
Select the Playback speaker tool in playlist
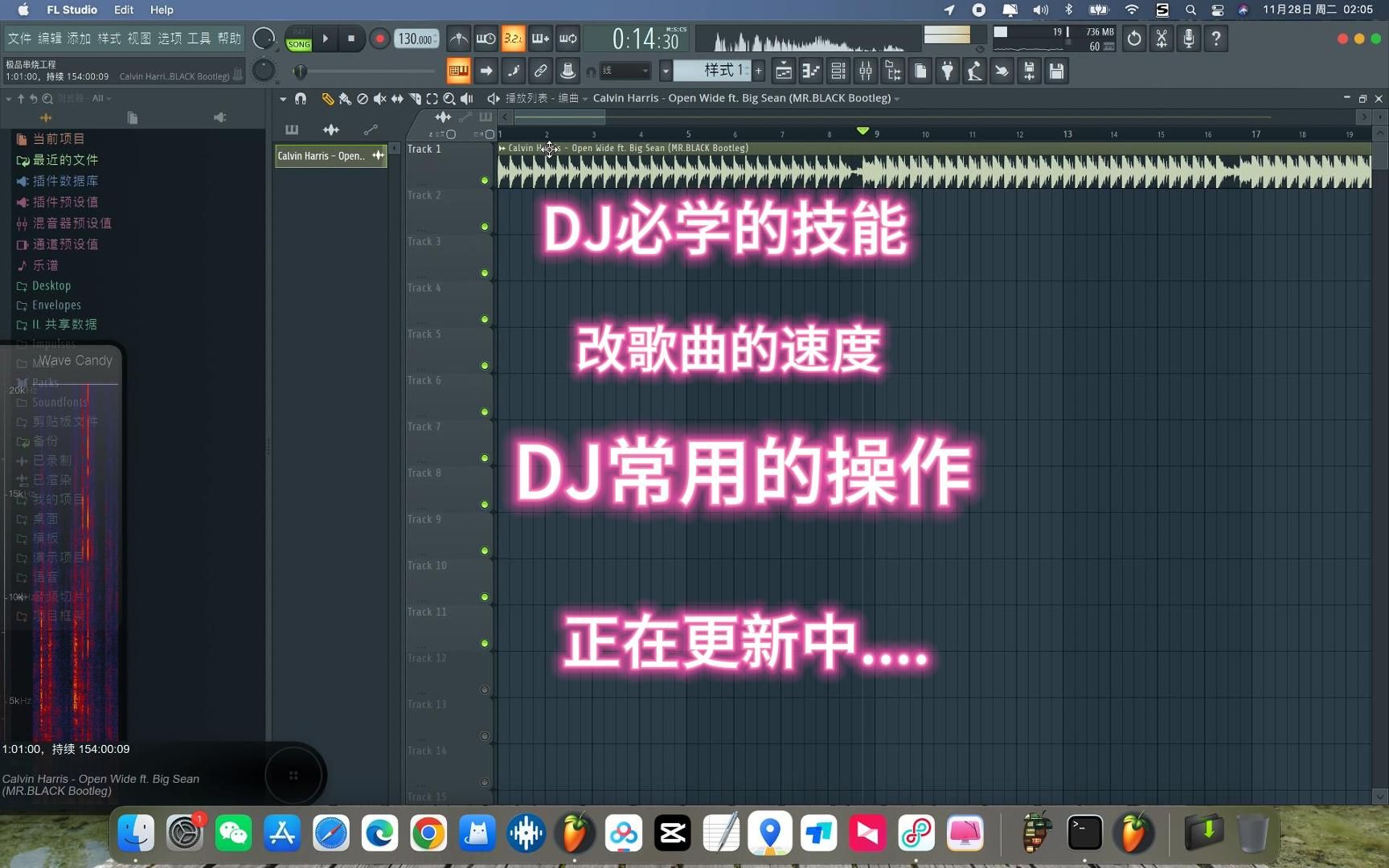(x=467, y=98)
